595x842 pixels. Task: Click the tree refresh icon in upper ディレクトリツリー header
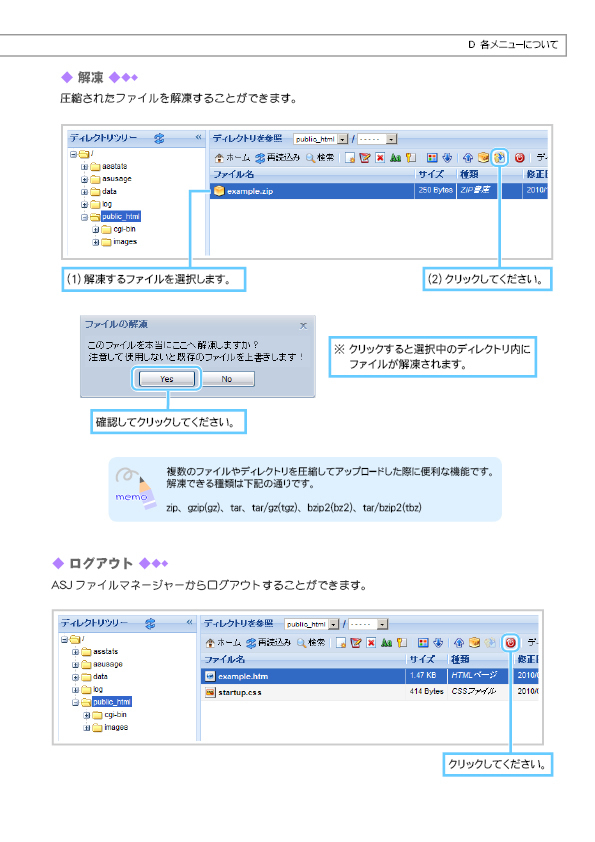tap(159, 139)
